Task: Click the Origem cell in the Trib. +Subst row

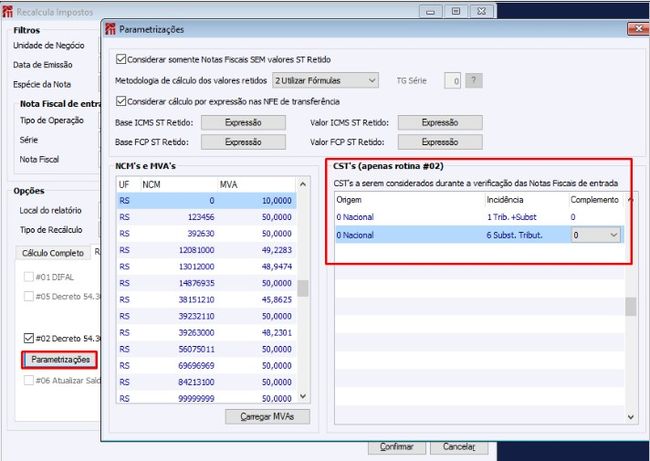Action: [355, 217]
